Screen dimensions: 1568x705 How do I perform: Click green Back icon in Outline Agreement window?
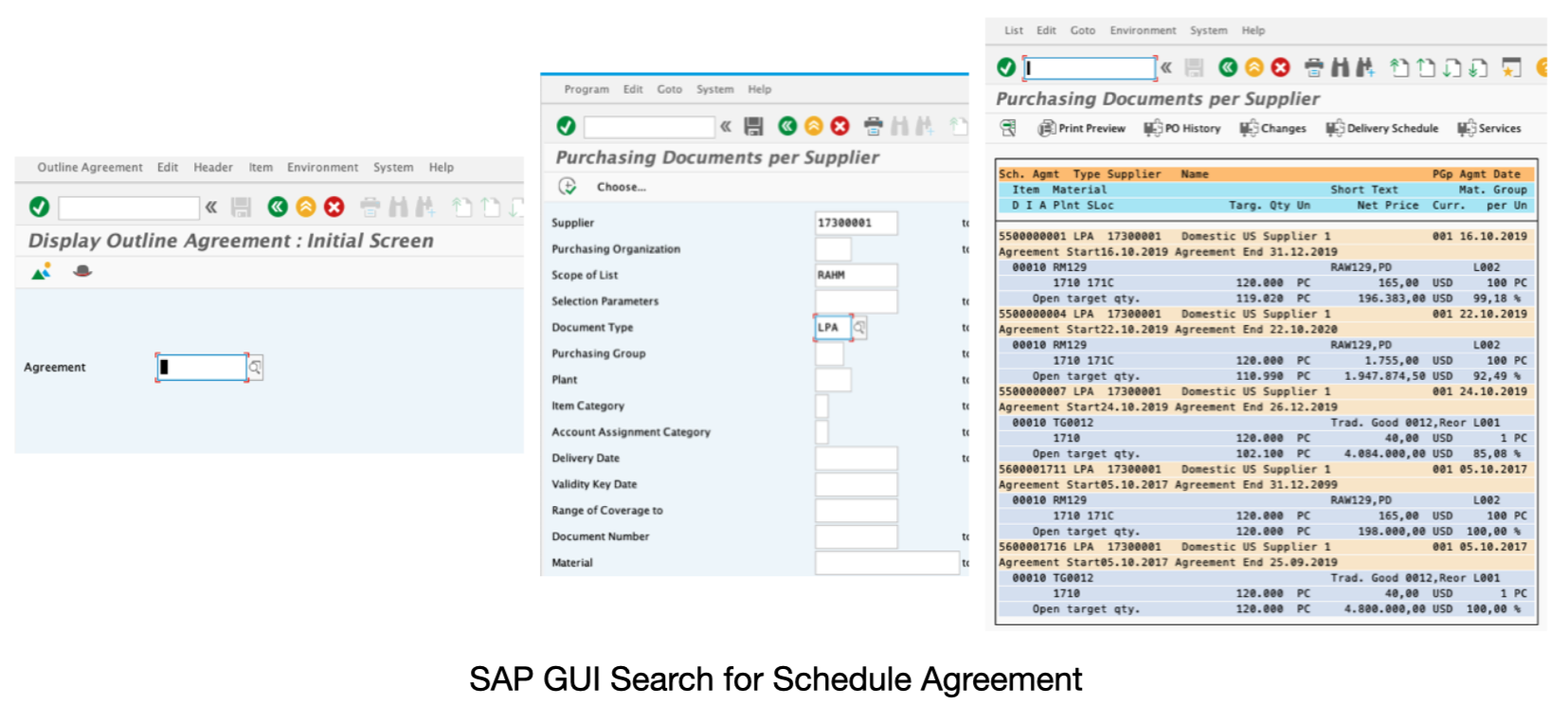(x=278, y=207)
